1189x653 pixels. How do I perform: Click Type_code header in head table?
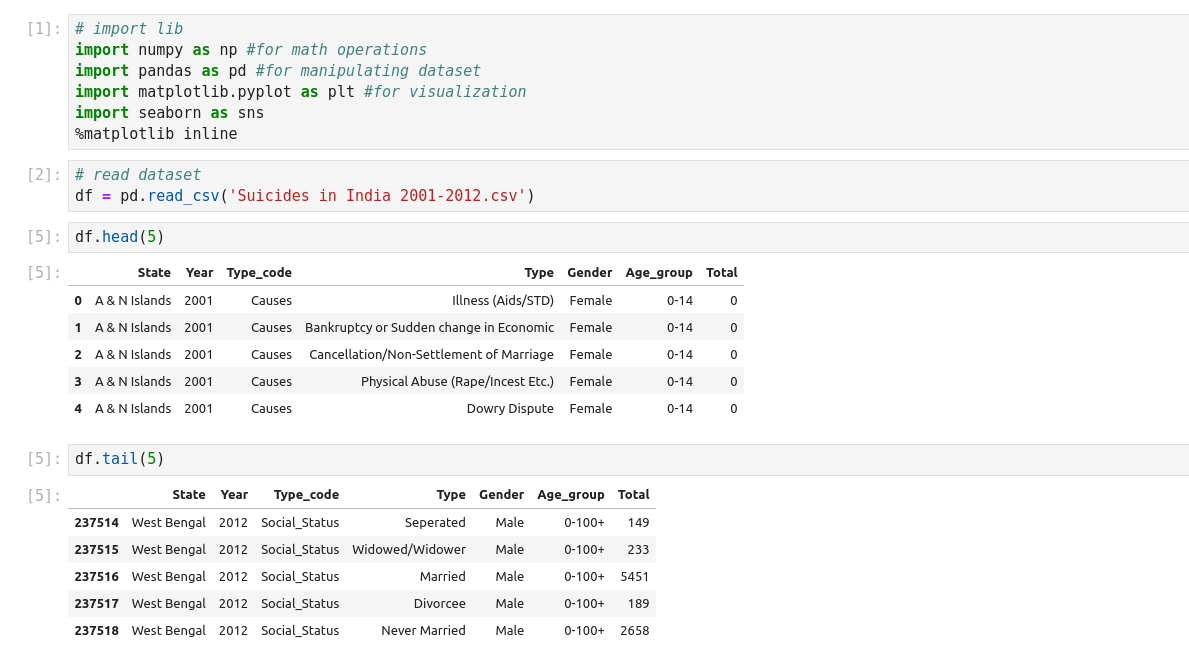[259, 273]
